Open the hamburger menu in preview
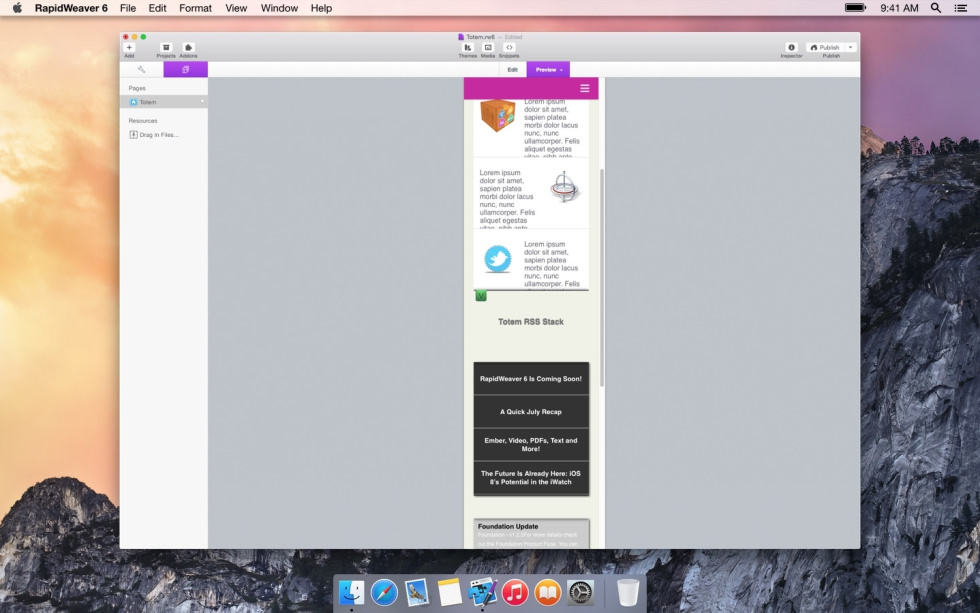 [584, 88]
